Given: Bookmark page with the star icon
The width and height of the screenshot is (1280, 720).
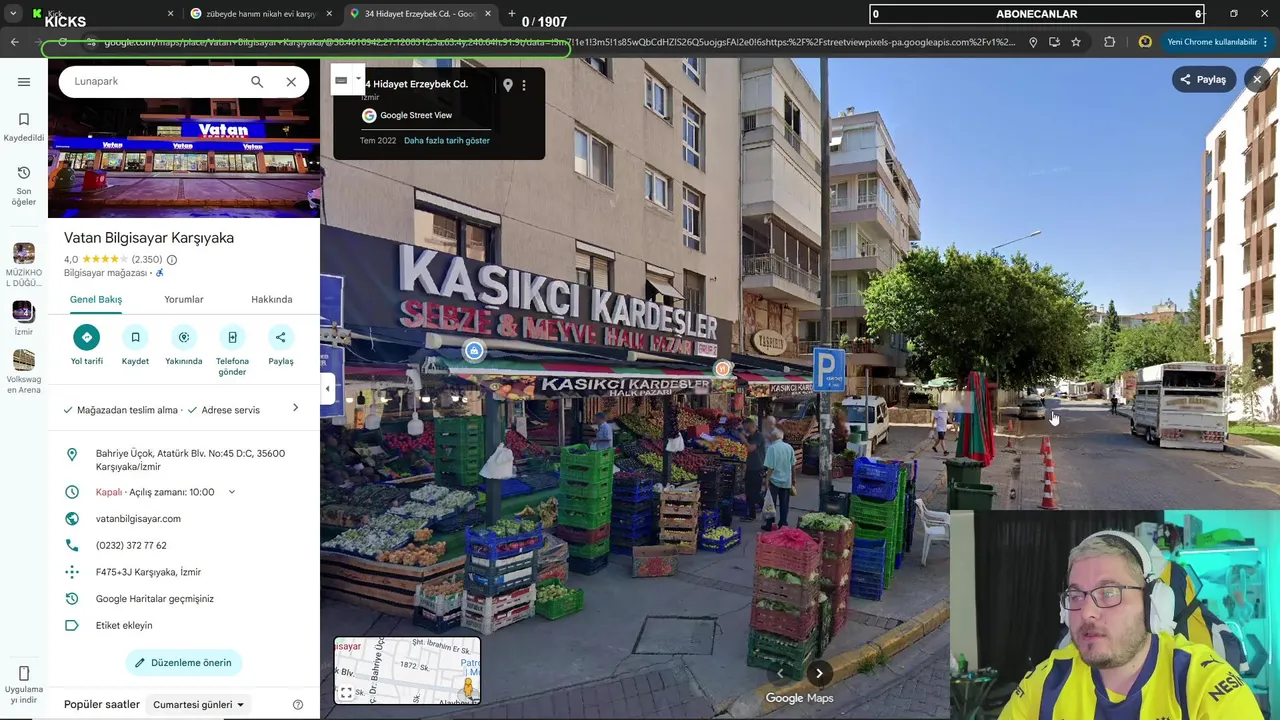Looking at the screenshot, I should click(x=1076, y=42).
